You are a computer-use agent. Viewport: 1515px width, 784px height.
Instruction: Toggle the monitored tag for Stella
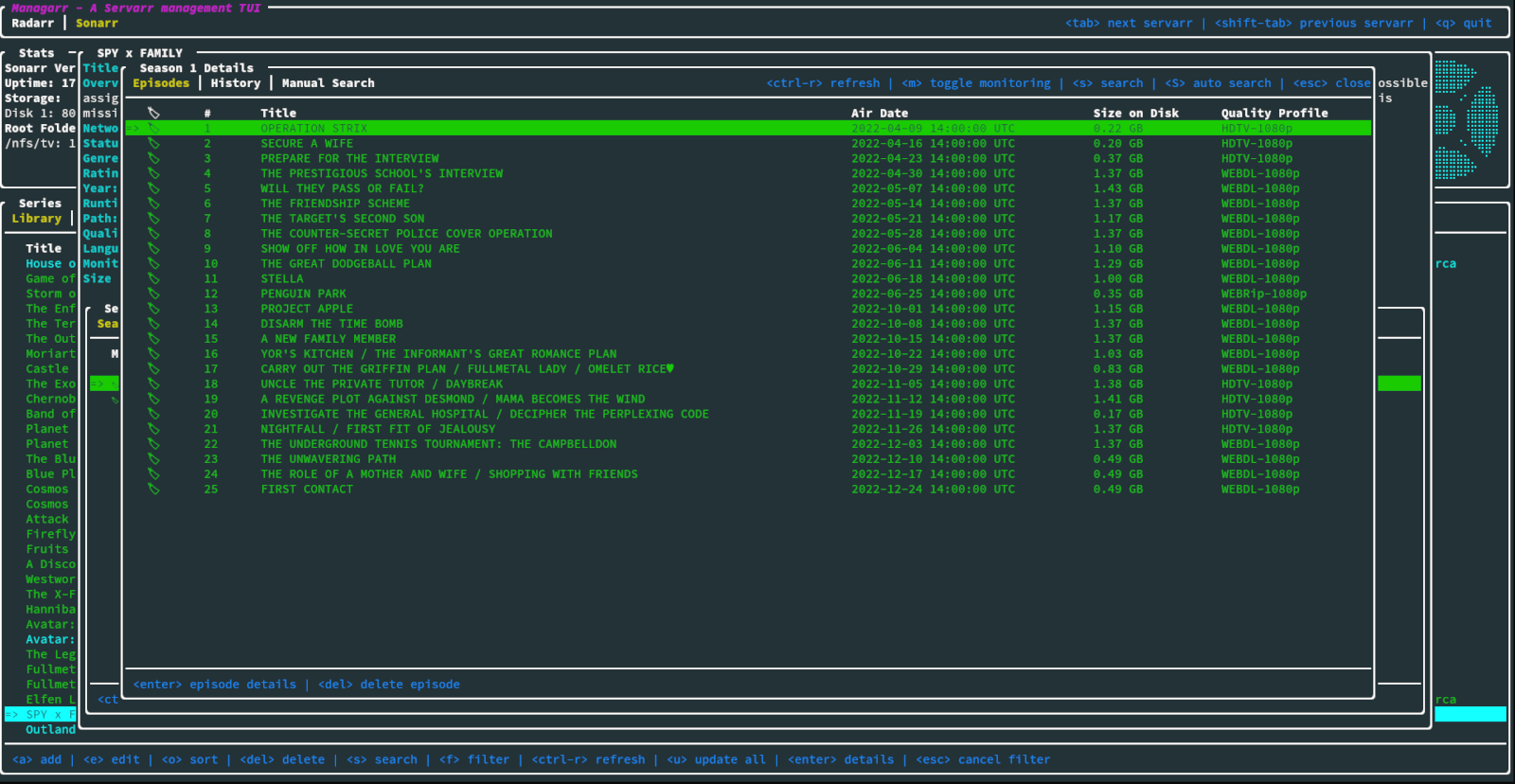tap(153, 279)
